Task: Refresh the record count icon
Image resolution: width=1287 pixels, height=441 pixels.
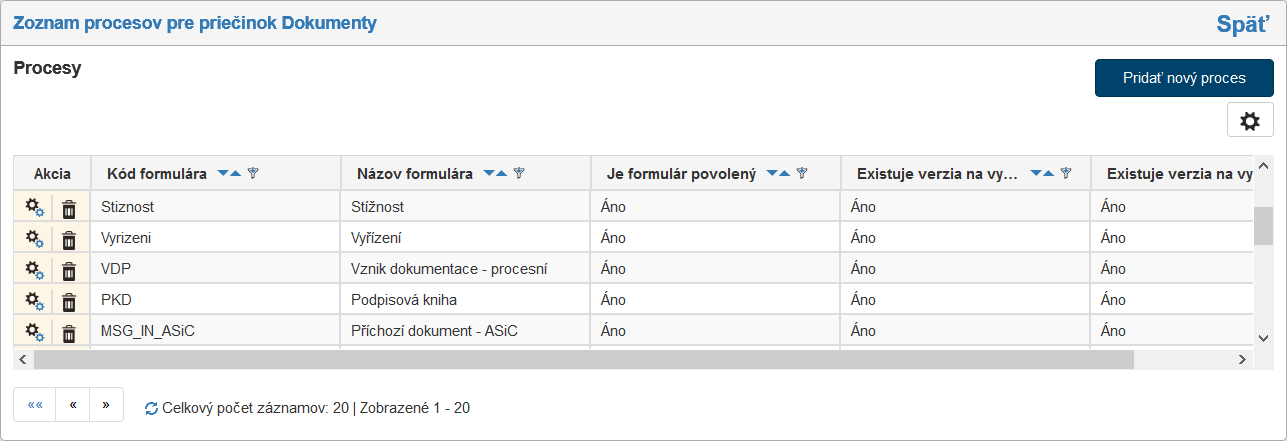Action: (151, 408)
